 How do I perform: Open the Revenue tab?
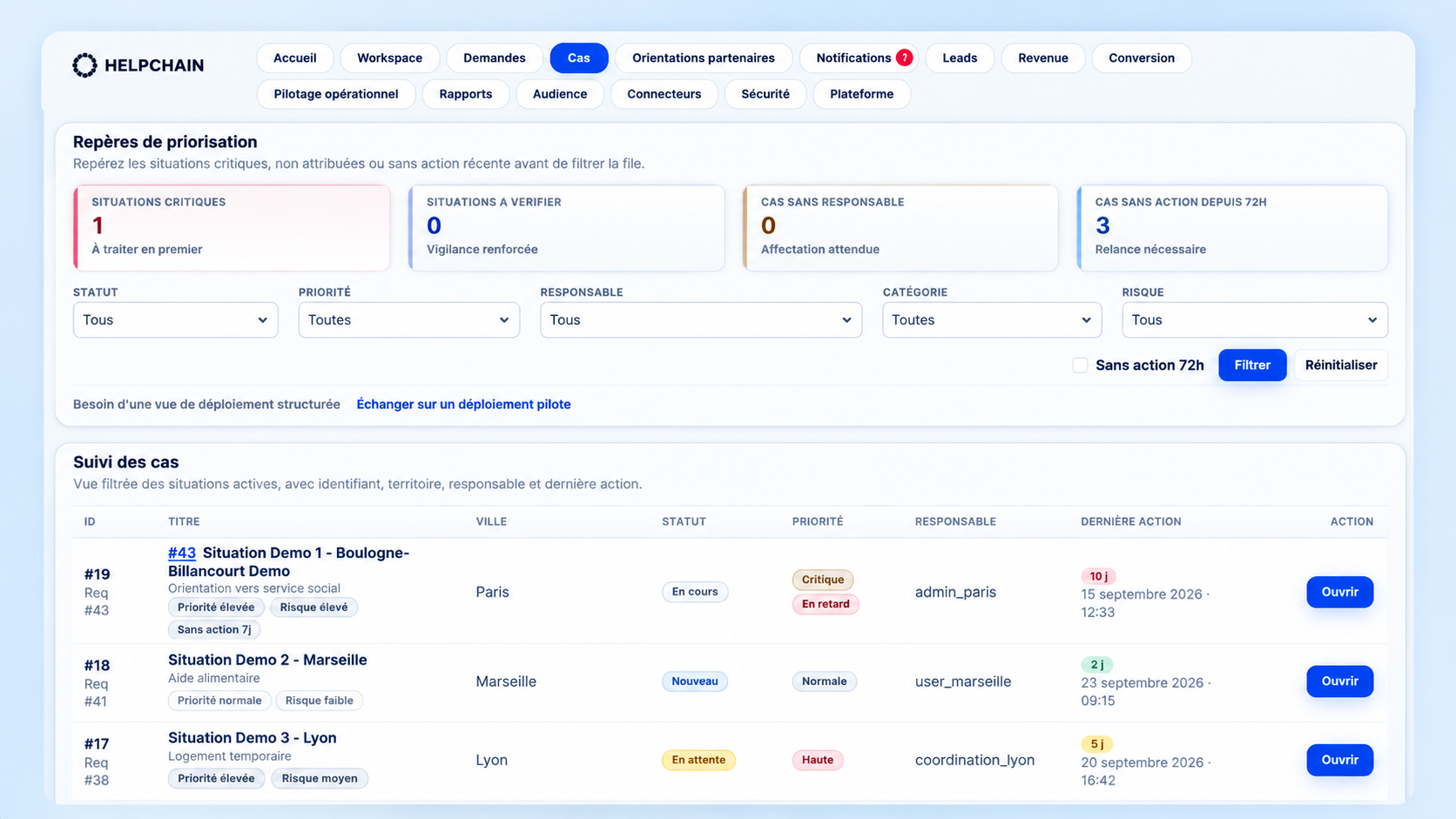tap(1043, 58)
